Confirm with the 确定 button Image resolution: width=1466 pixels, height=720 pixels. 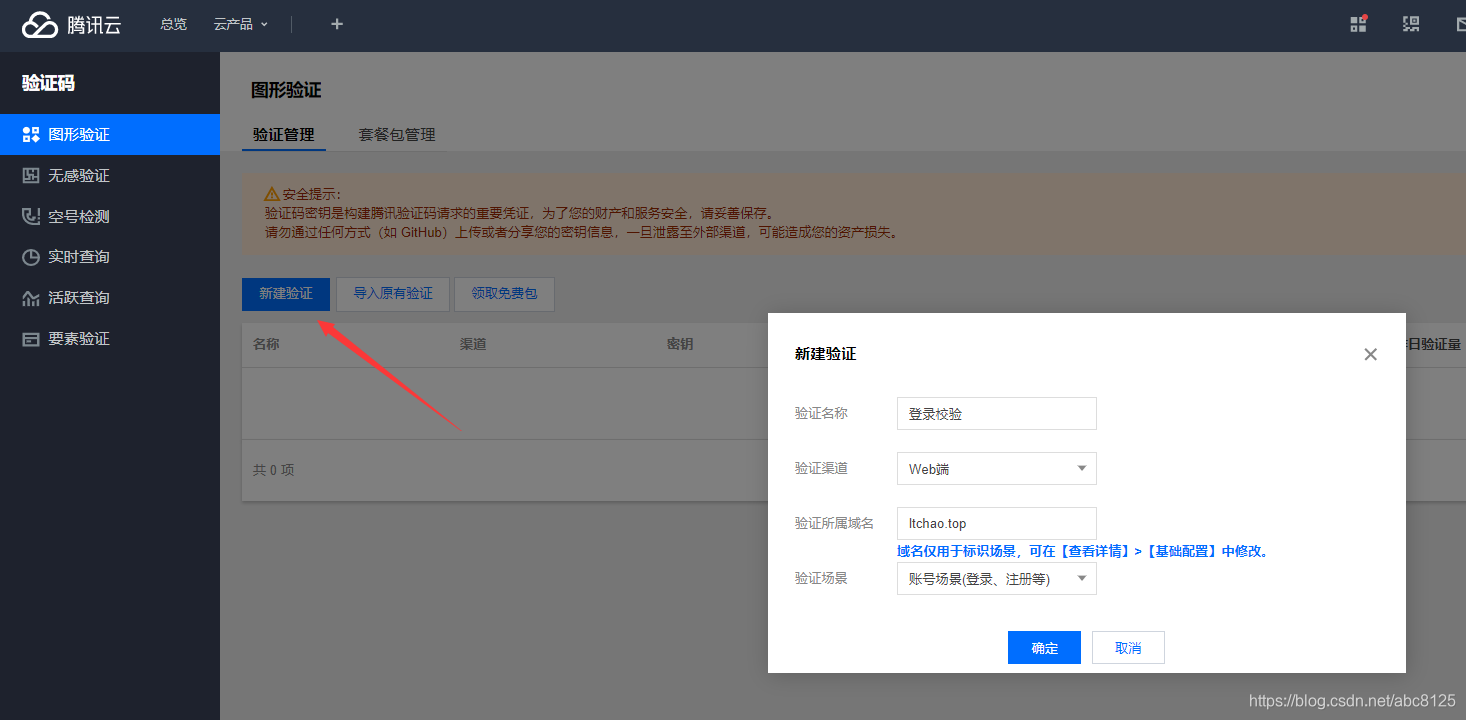coord(1044,648)
